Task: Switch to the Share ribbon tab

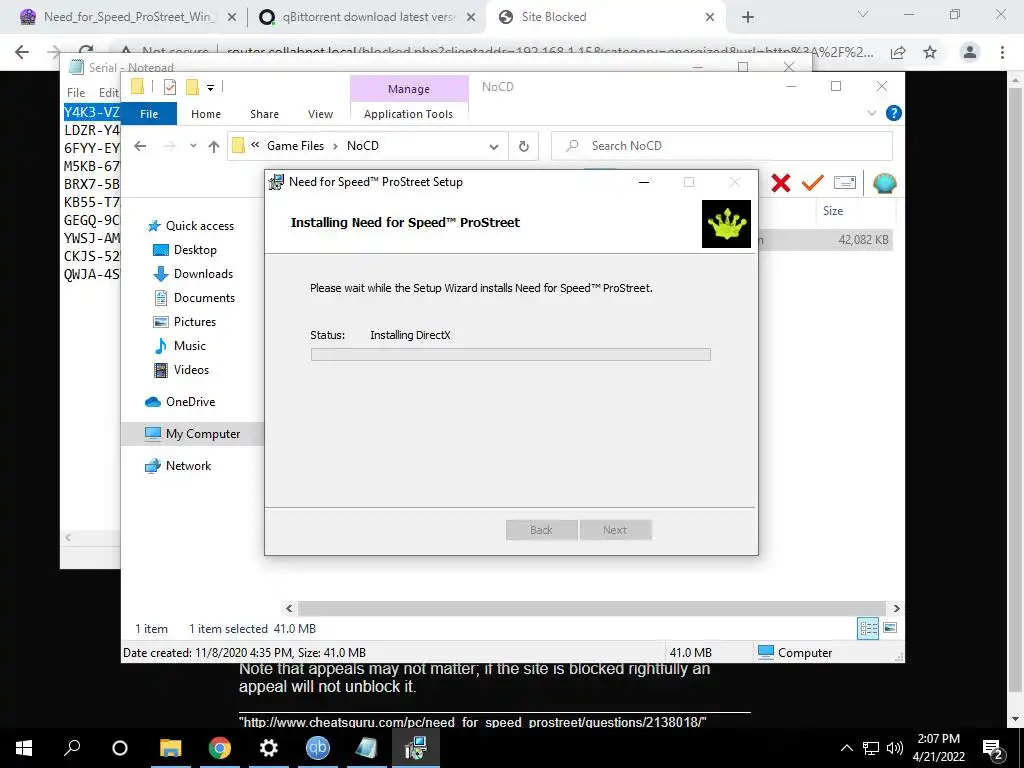Action: (264, 114)
